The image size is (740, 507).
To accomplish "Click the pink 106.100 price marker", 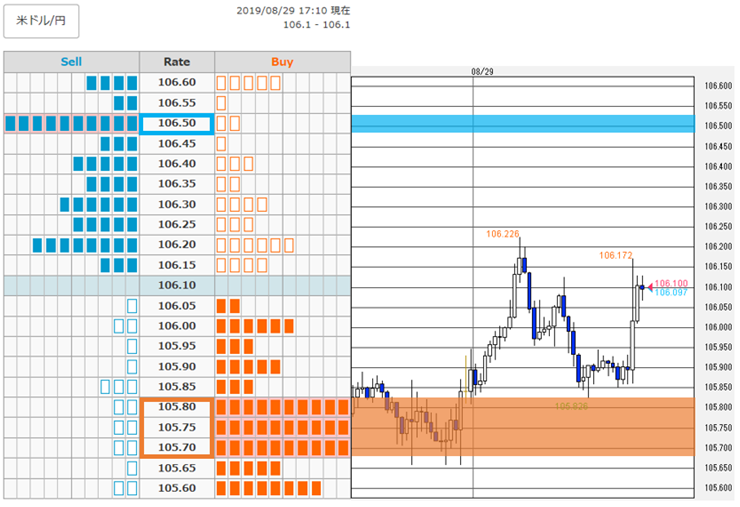I will click(671, 284).
